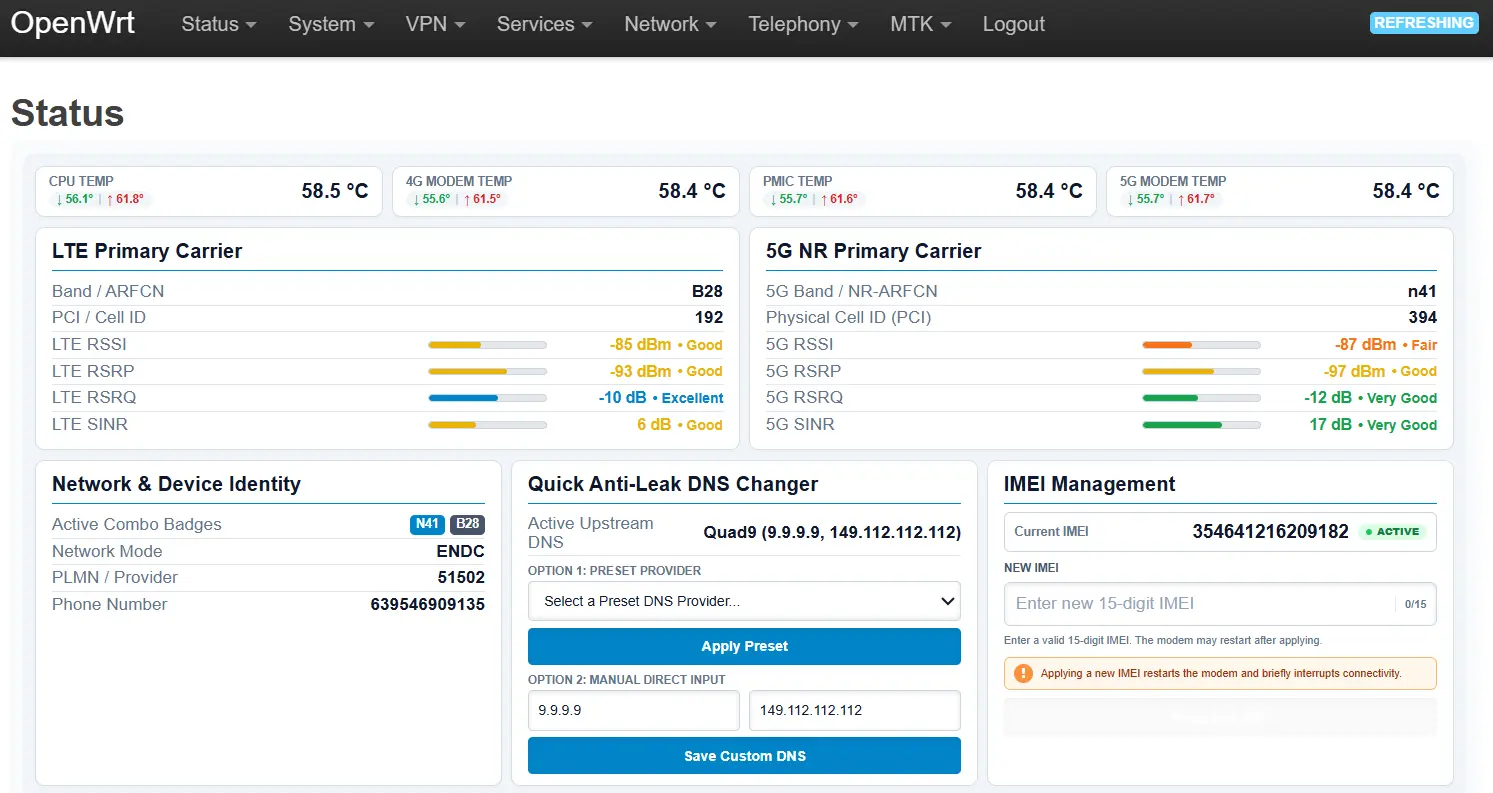
Task: Click the -10 dB Excellent LTE RSRQ reading
Action: (661, 397)
